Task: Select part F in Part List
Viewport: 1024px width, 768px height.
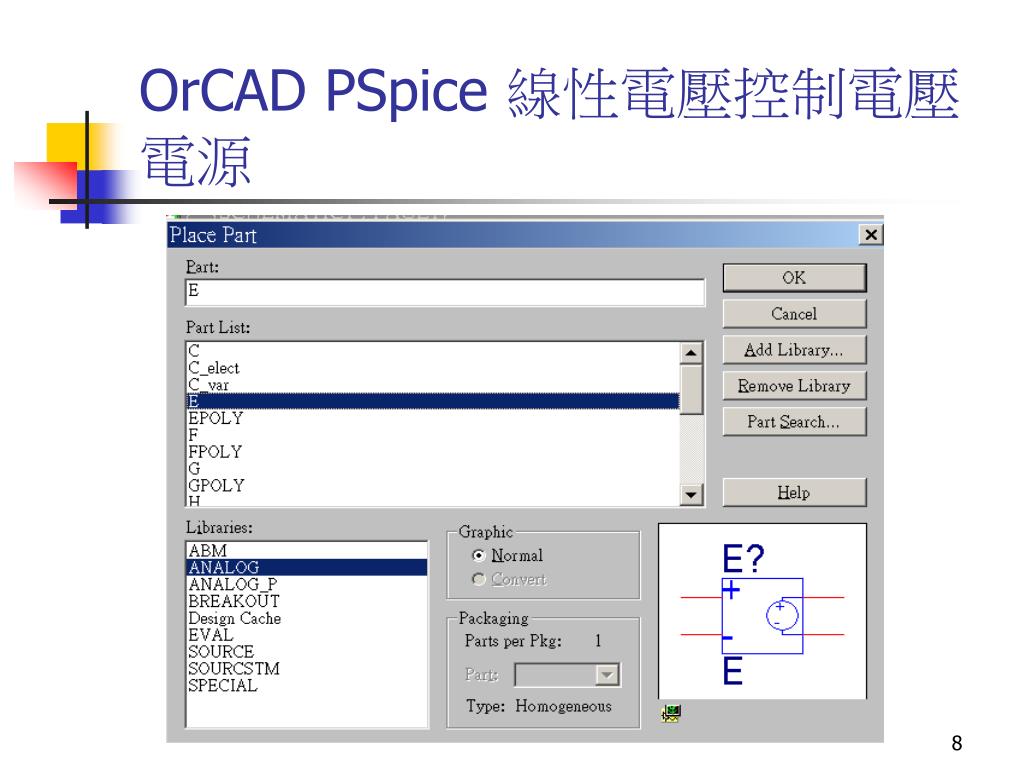Action: point(433,435)
